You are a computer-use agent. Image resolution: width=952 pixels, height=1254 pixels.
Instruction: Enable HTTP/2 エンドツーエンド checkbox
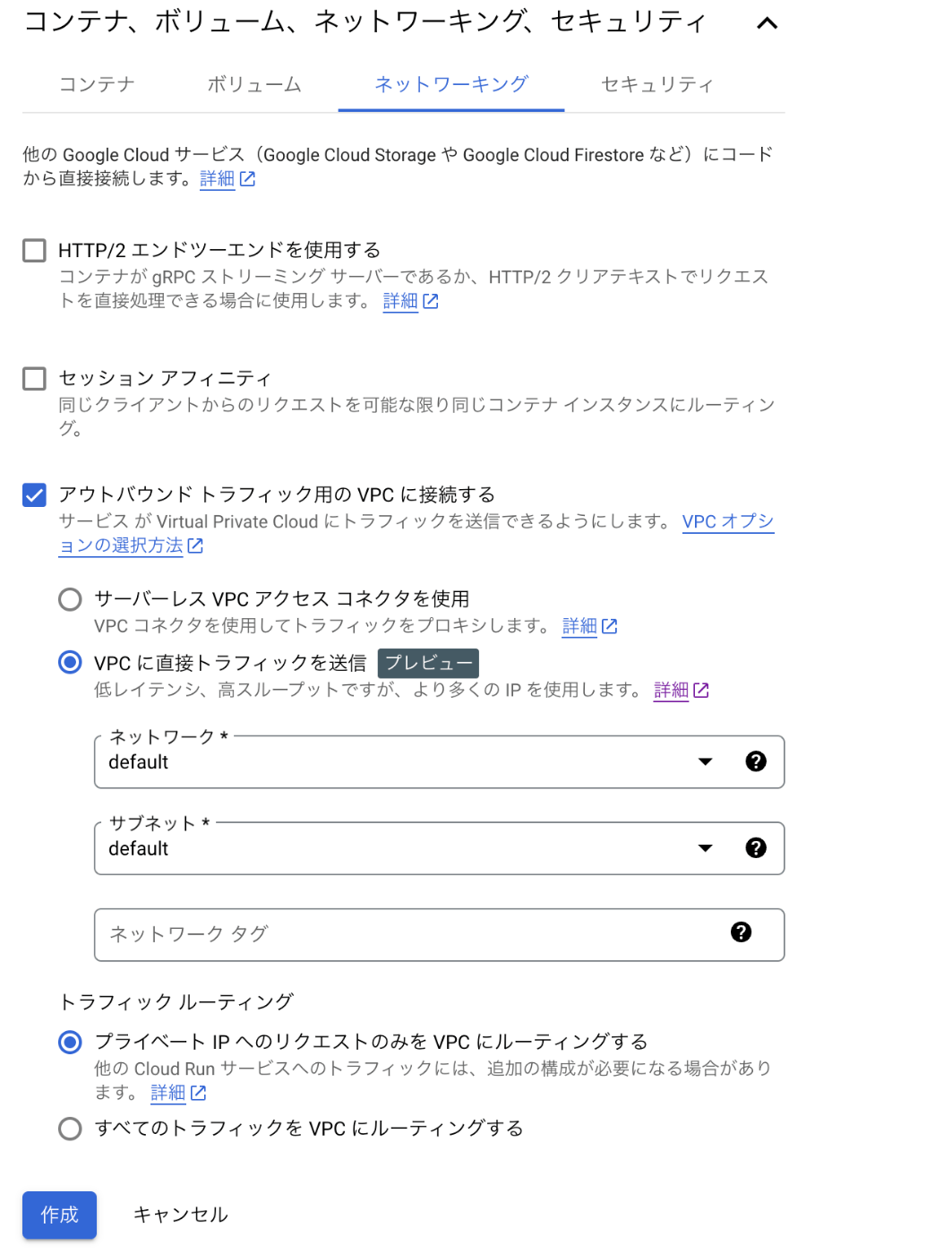(34, 250)
